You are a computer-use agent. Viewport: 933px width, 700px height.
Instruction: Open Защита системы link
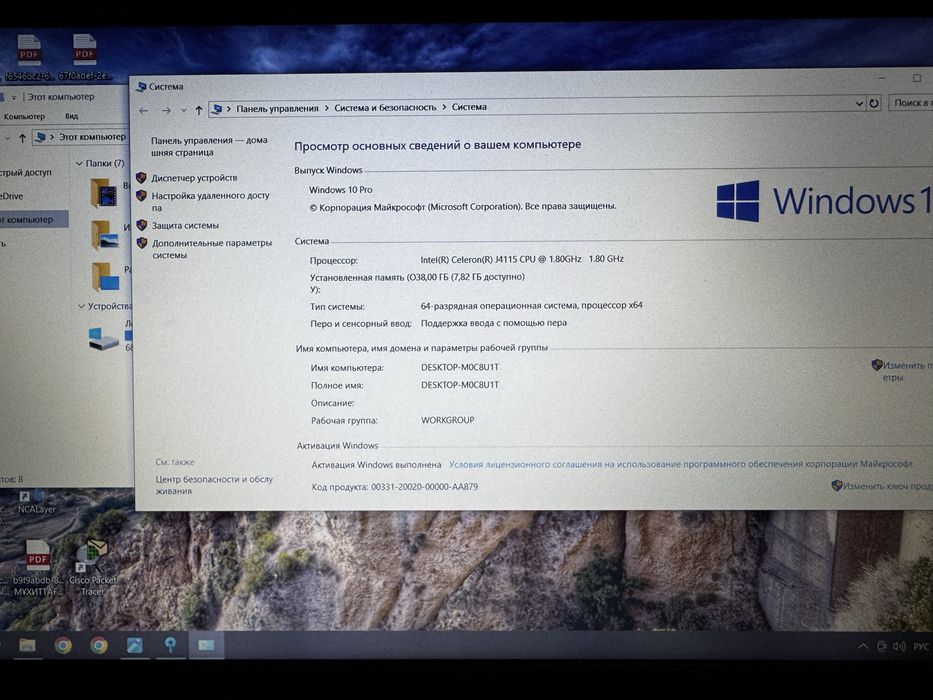coord(185,226)
